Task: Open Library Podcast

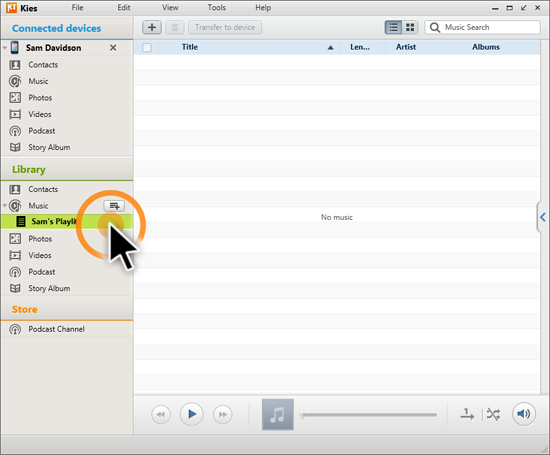Action: pyautogui.click(x=42, y=272)
